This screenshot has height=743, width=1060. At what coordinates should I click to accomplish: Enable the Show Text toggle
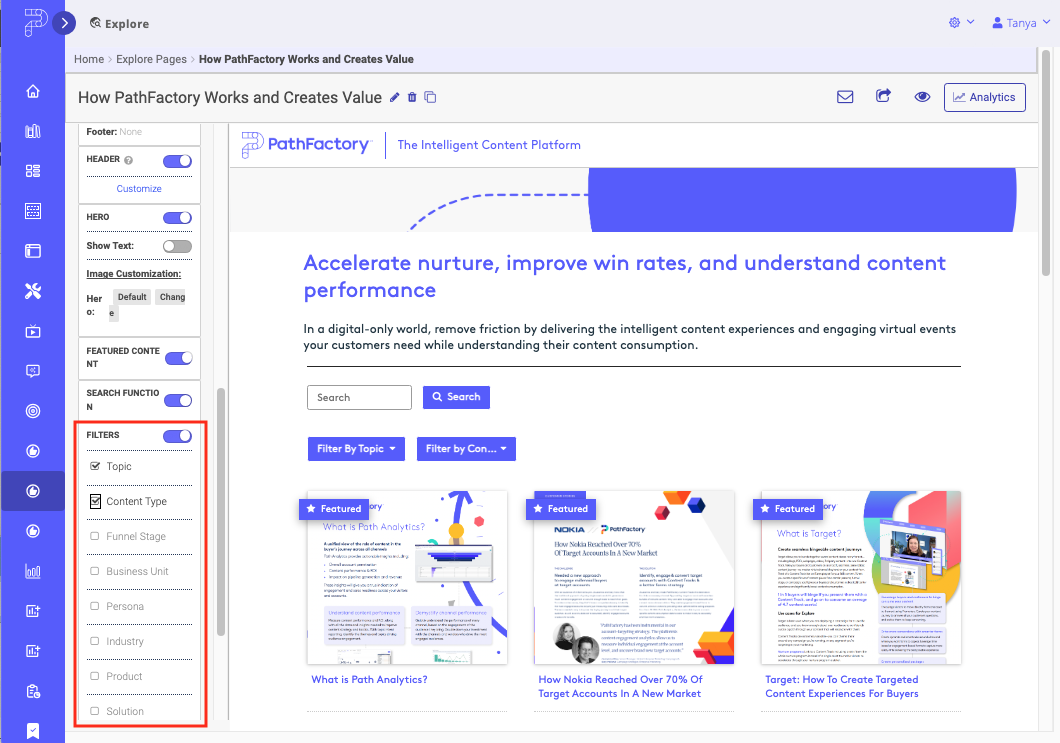[177, 246]
